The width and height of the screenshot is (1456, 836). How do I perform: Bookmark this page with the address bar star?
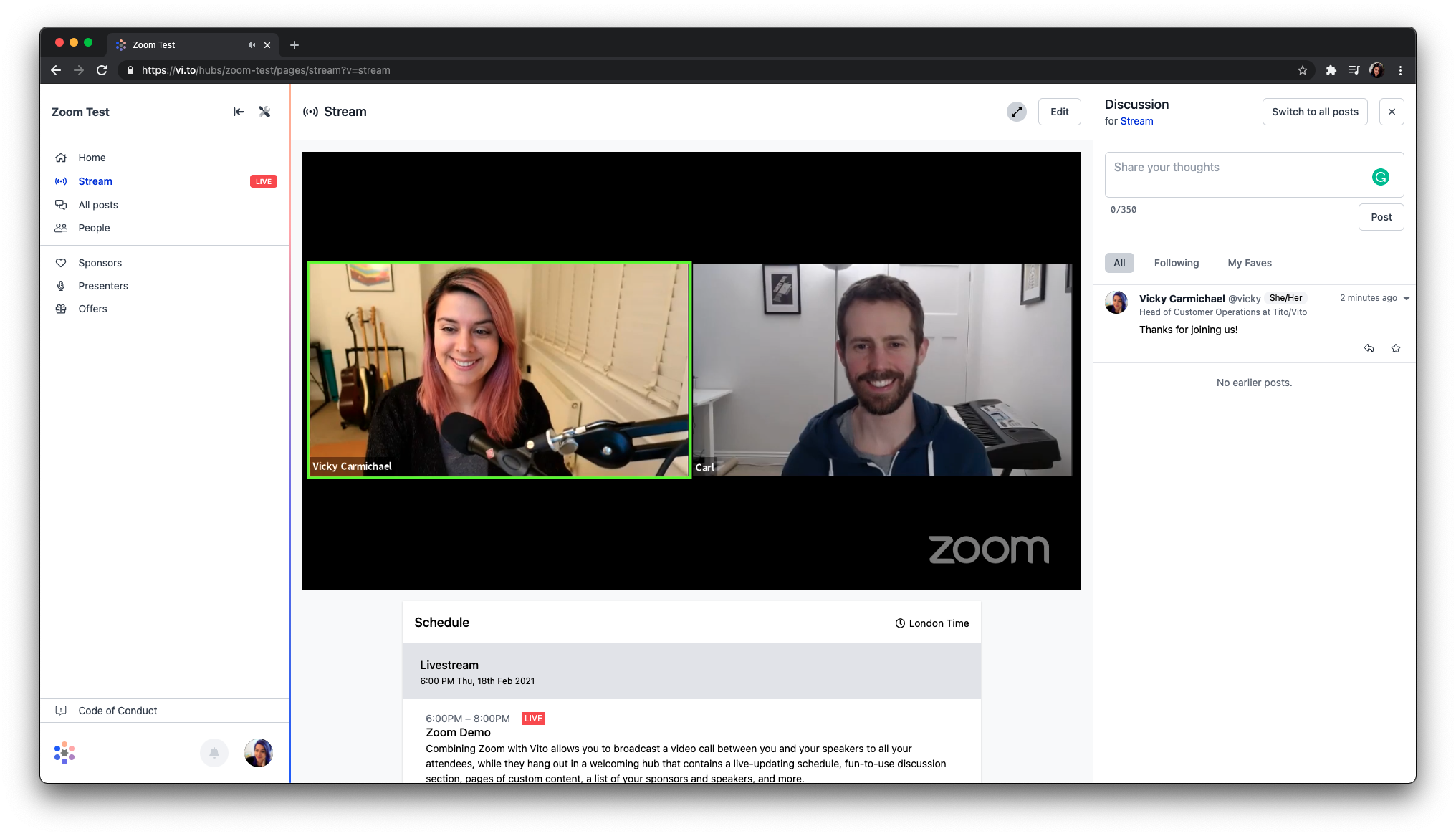click(x=1303, y=70)
